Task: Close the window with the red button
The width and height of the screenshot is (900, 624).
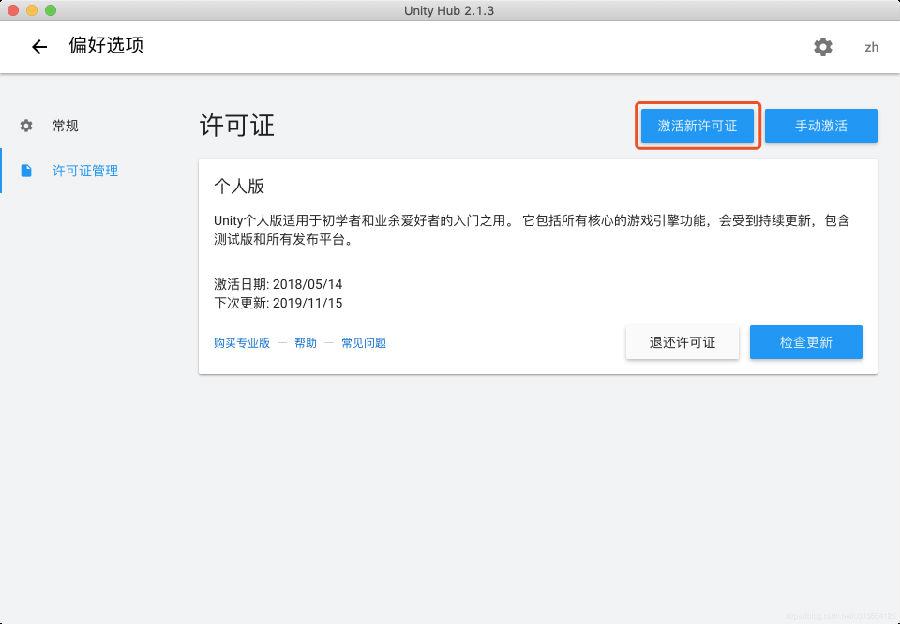Action: click(x=13, y=10)
